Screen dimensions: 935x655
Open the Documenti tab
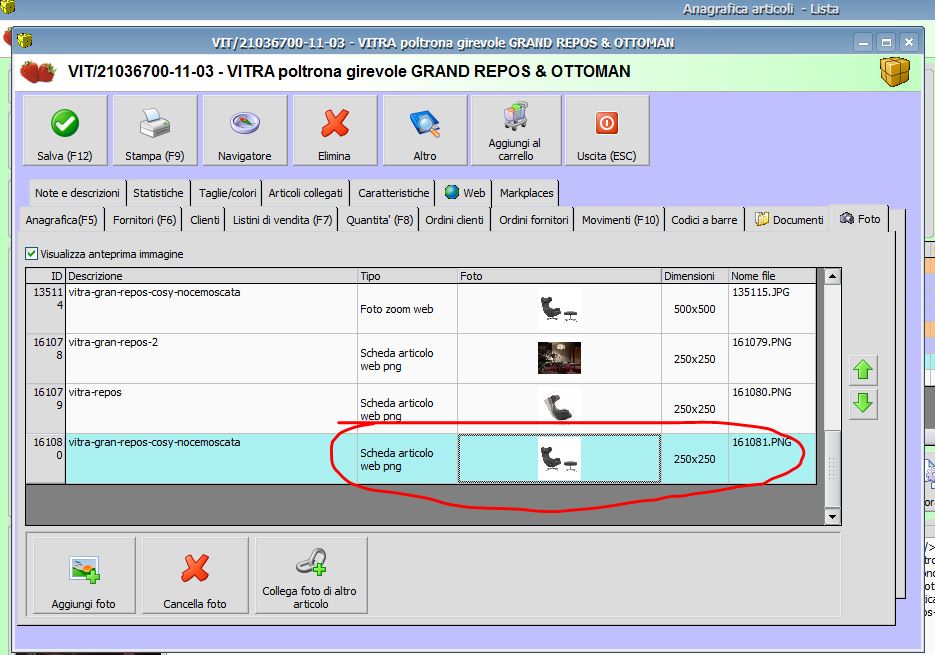click(789, 220)
